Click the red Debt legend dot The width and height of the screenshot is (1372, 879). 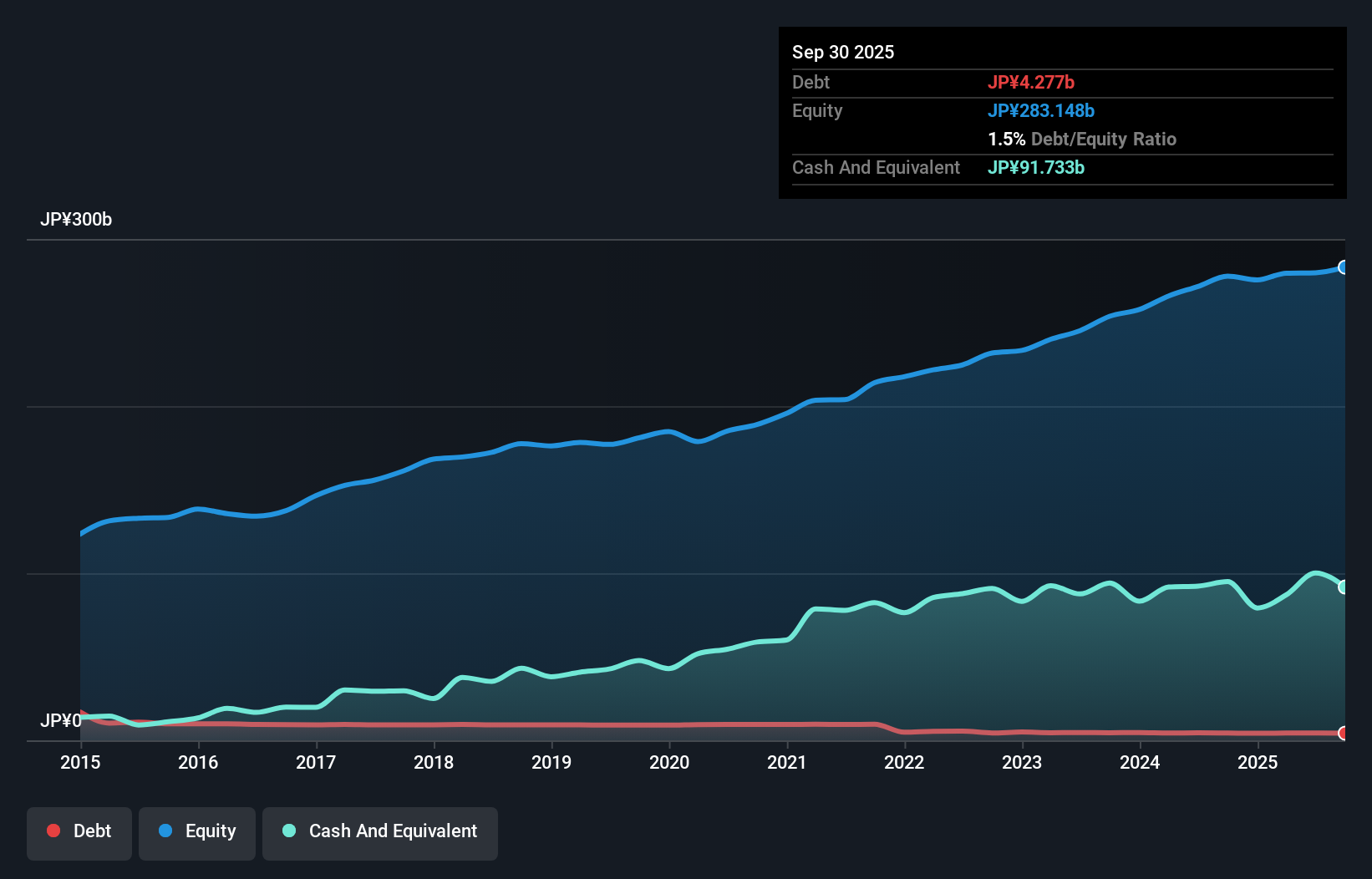click(x=53, y=831)
